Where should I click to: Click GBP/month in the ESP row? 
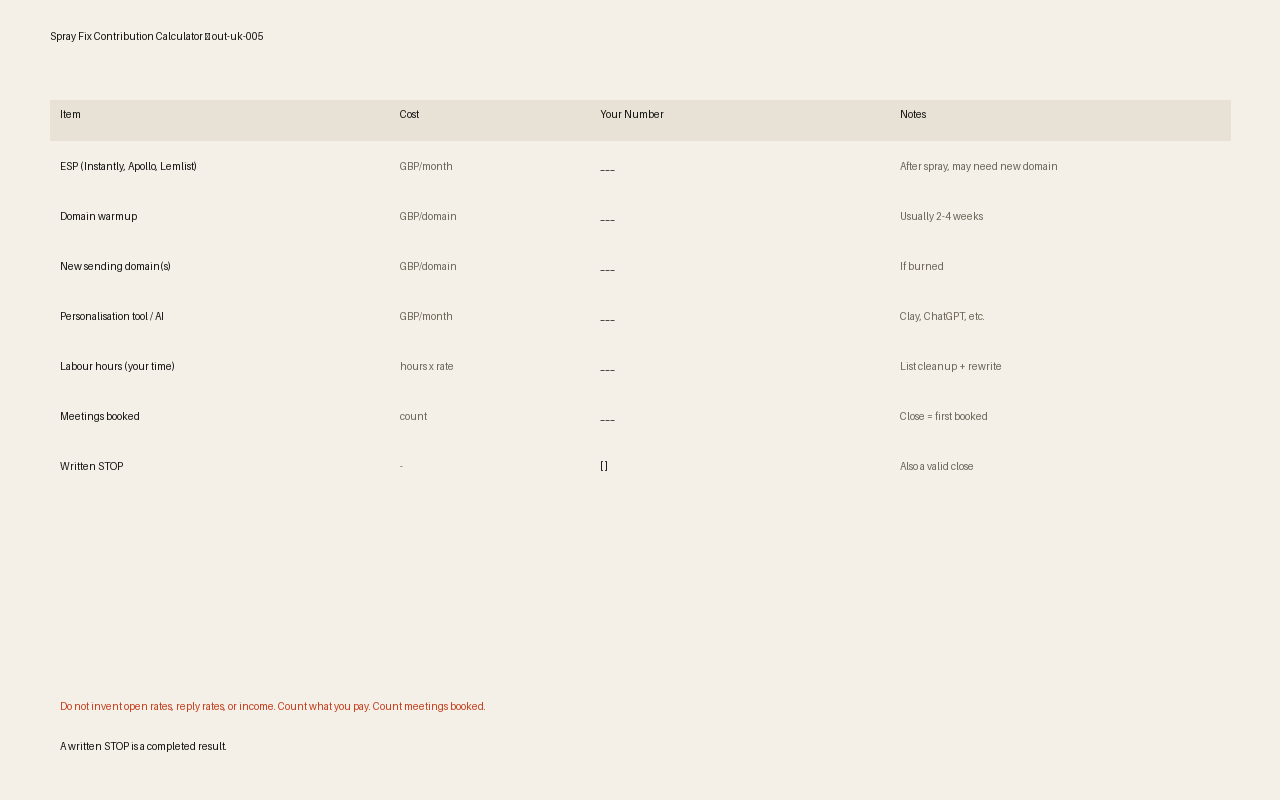(x=426, y=167)
